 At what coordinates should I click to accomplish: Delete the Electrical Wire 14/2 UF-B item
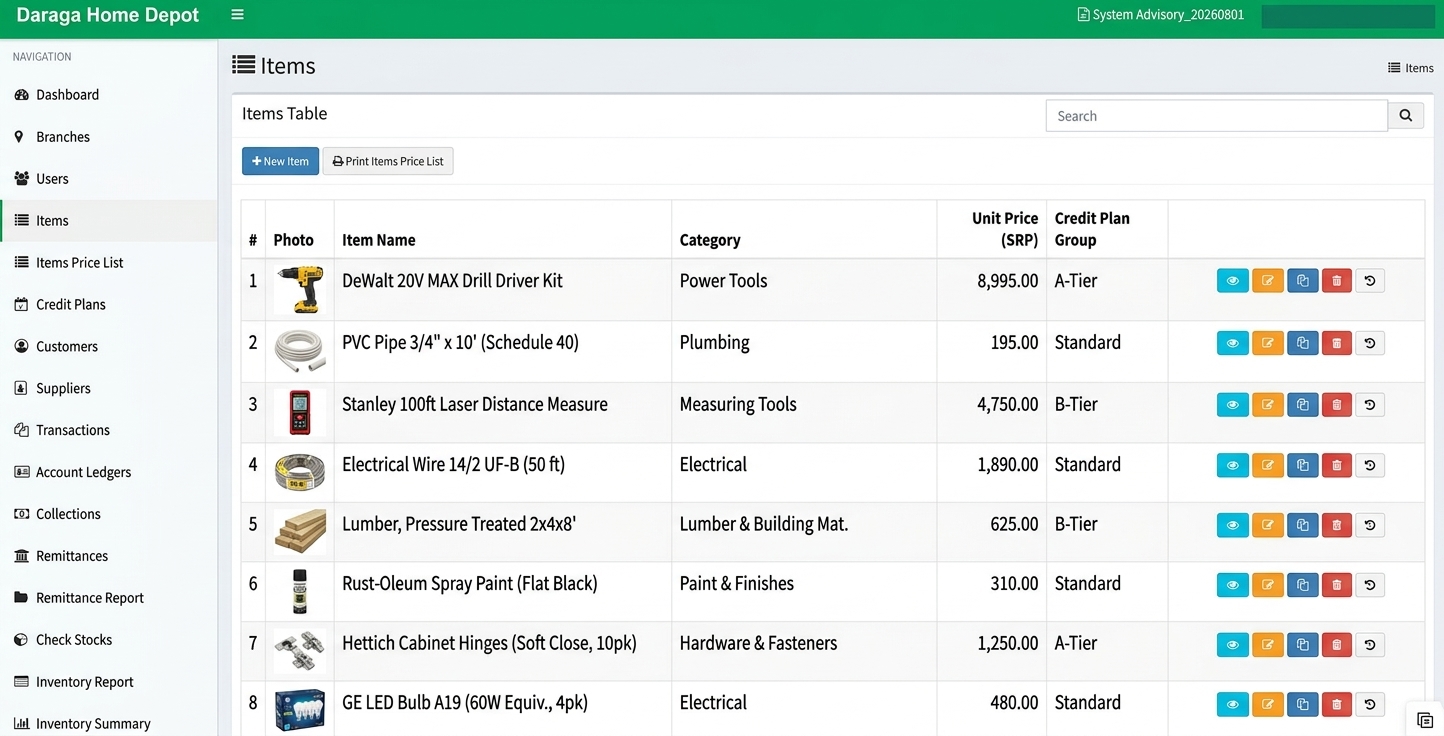[x=1337, y=465]
